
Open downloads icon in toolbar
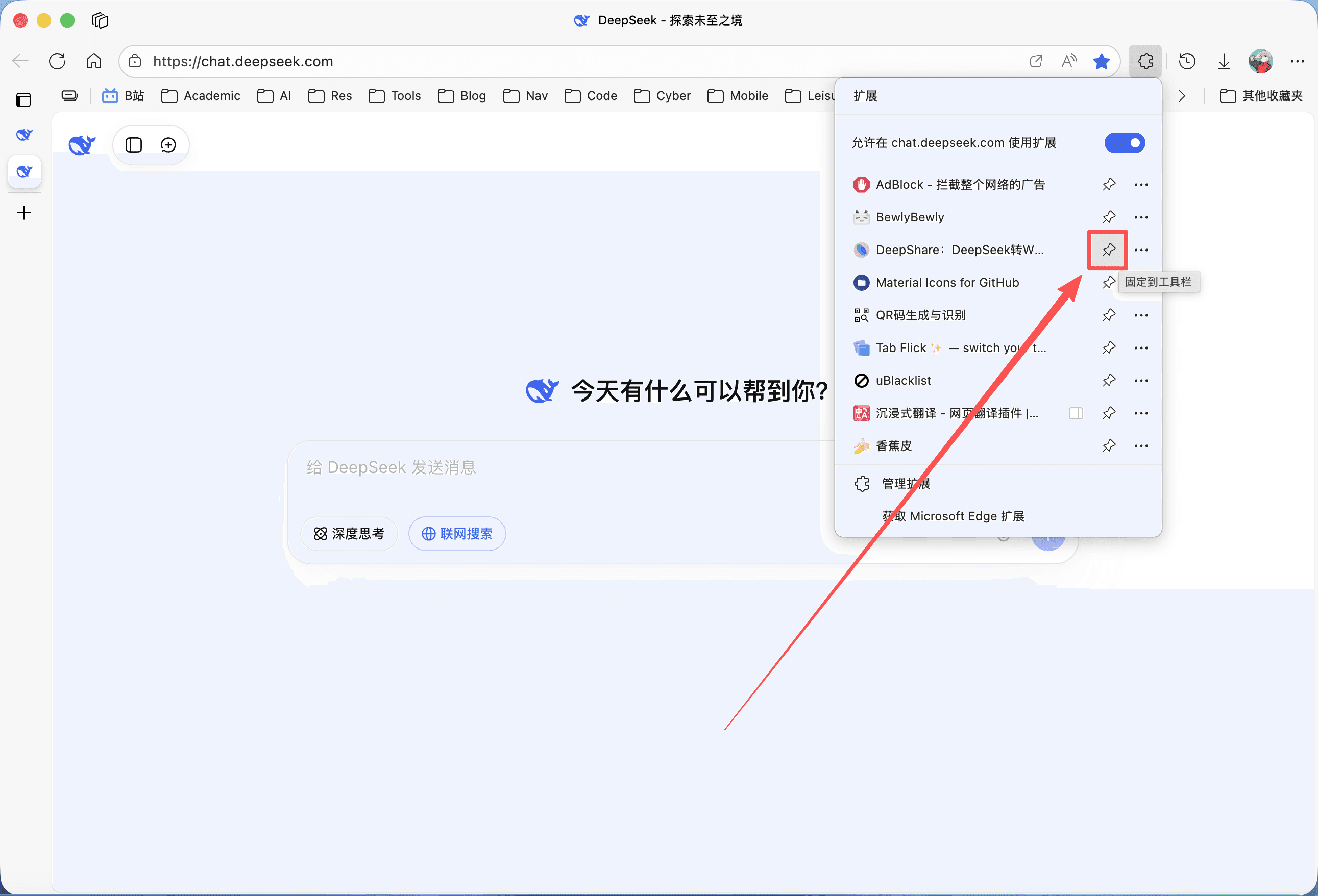(x=1223, y=61)
